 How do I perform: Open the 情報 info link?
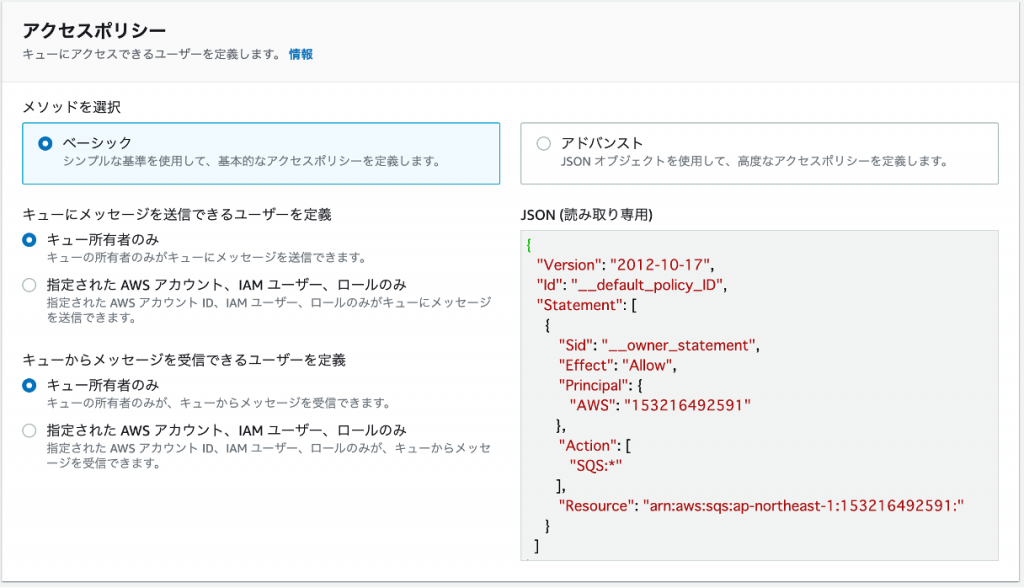coord(299,55)
